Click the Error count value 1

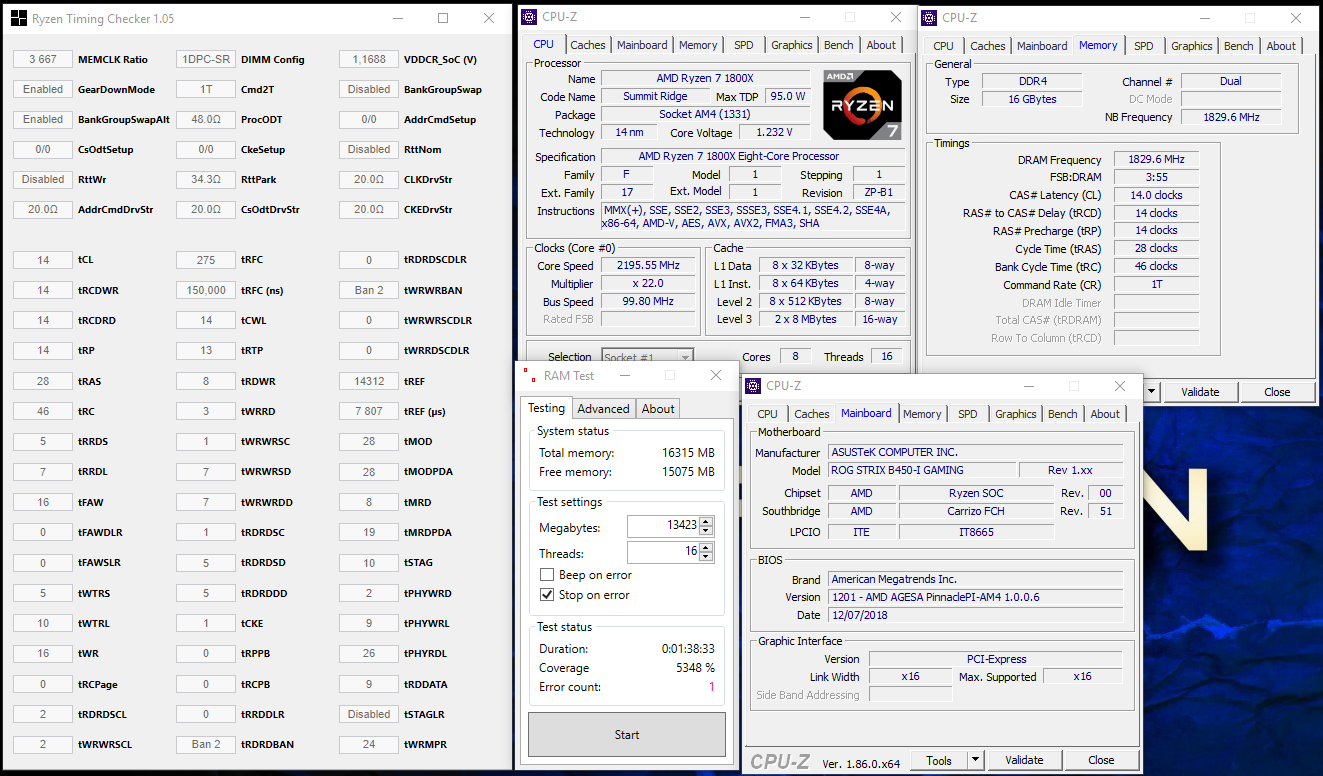[x=712, y=687]
